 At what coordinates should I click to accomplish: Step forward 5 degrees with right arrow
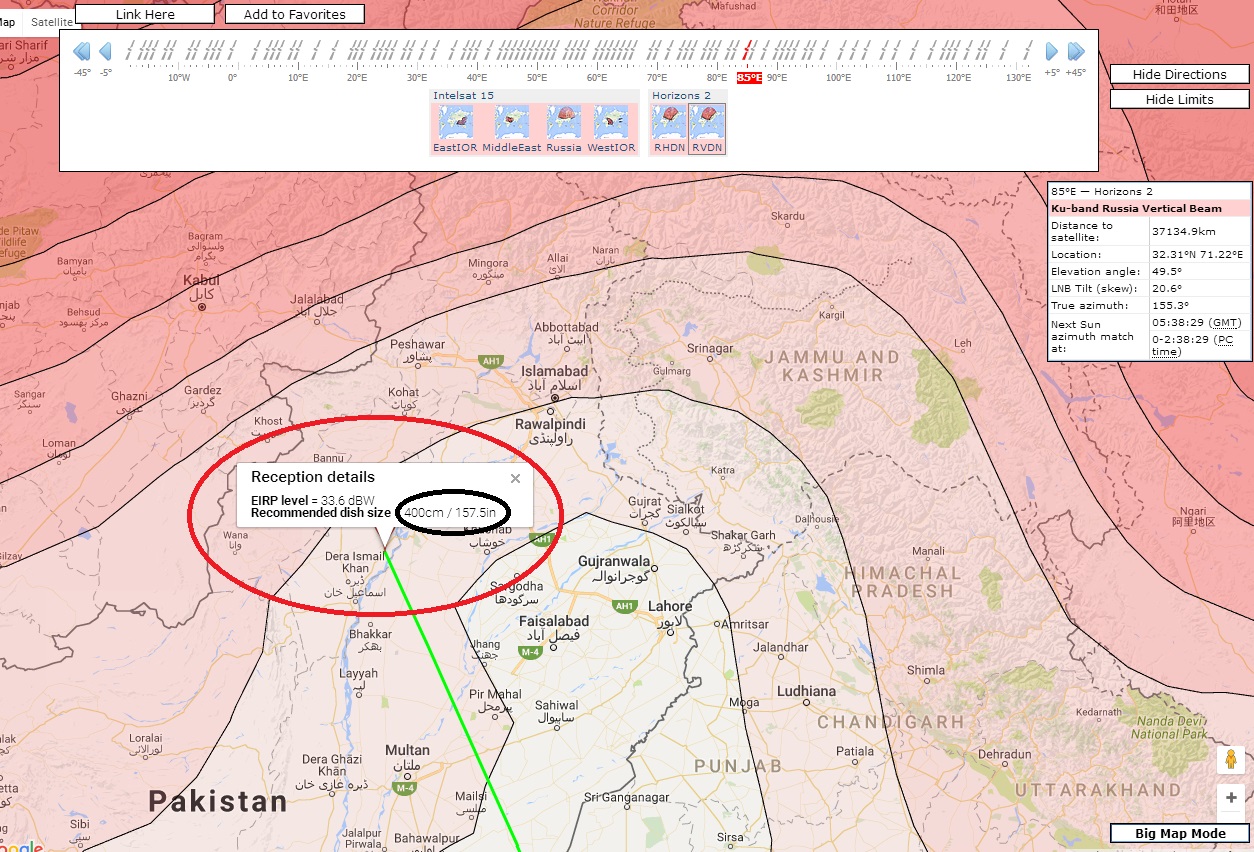pos(1052,51)
